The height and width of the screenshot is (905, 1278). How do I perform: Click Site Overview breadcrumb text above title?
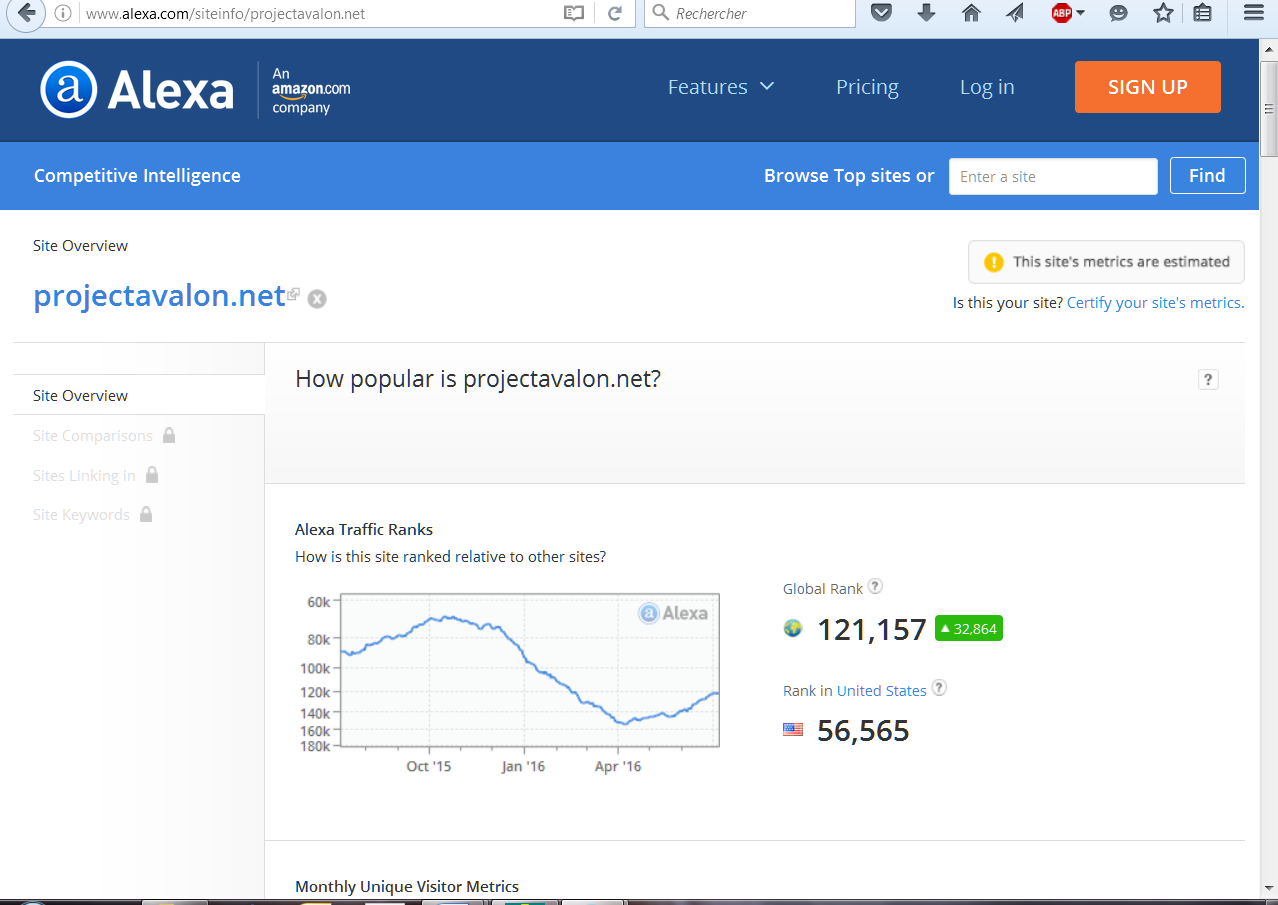[x=80, y=245]
